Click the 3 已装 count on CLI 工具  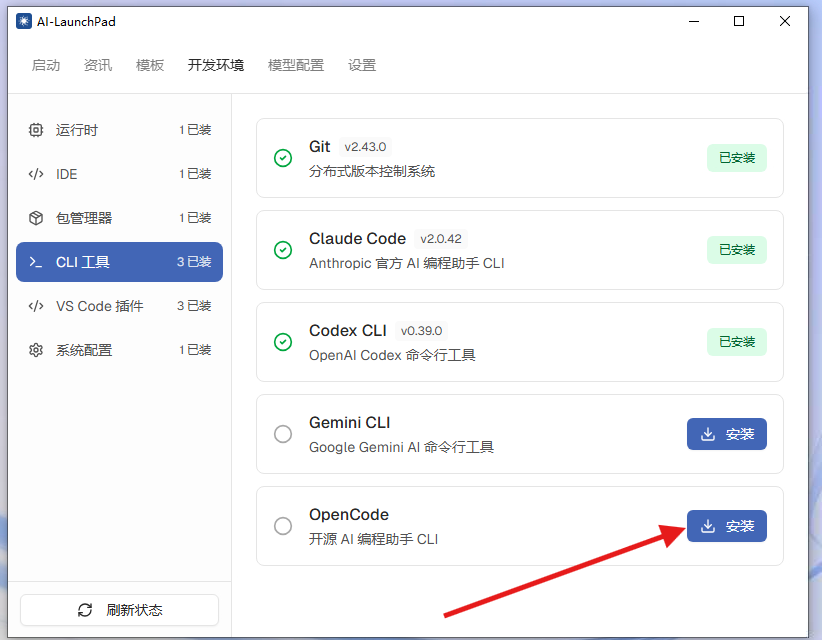pyautogui.click(x=194, y=262)
